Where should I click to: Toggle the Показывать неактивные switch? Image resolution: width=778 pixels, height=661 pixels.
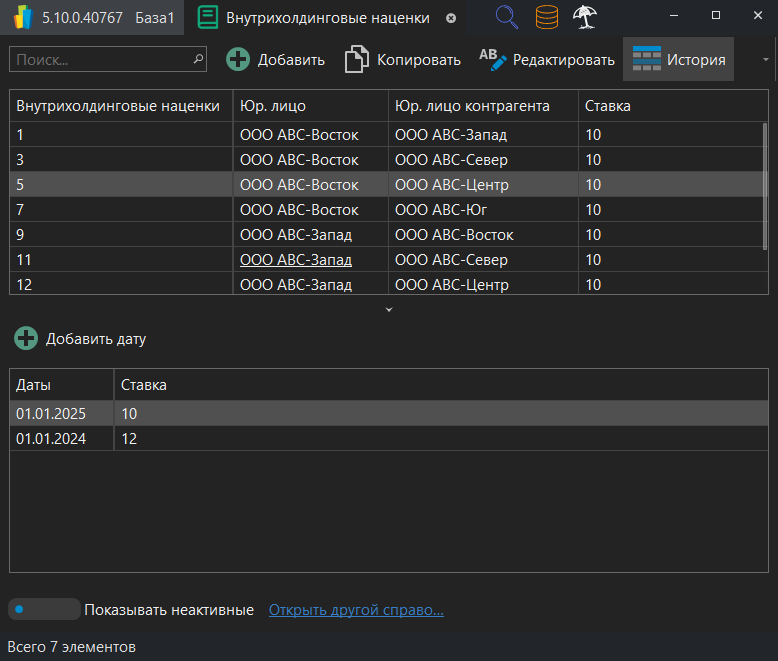(x=44, y=609)
